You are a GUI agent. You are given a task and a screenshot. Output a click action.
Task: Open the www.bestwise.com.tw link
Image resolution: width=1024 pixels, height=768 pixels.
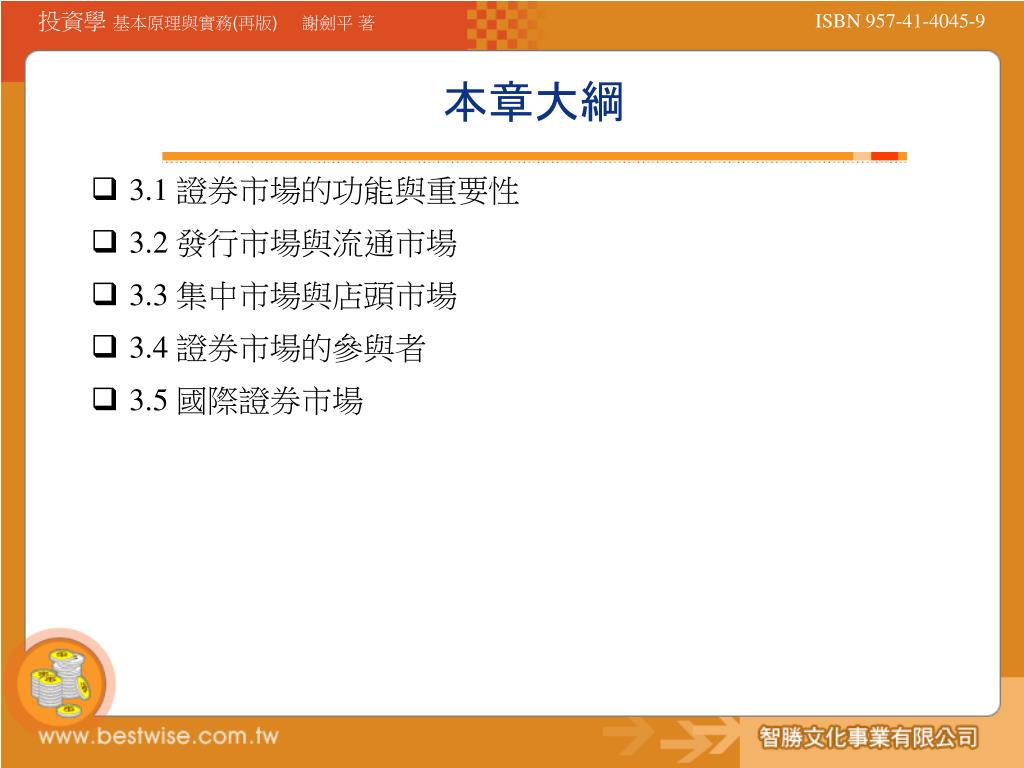(x=158, y=737)
